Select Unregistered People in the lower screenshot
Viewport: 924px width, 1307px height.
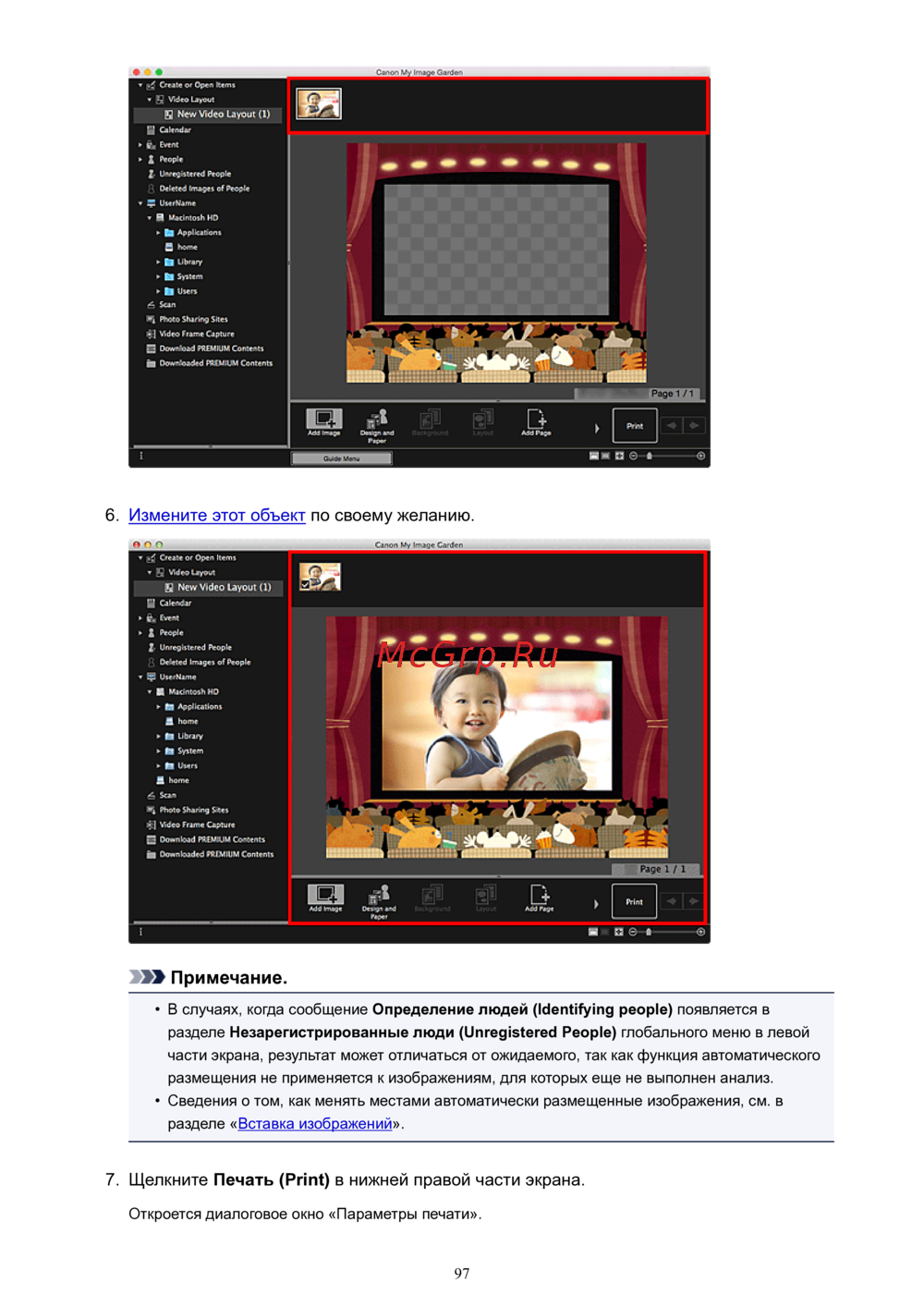195,647
